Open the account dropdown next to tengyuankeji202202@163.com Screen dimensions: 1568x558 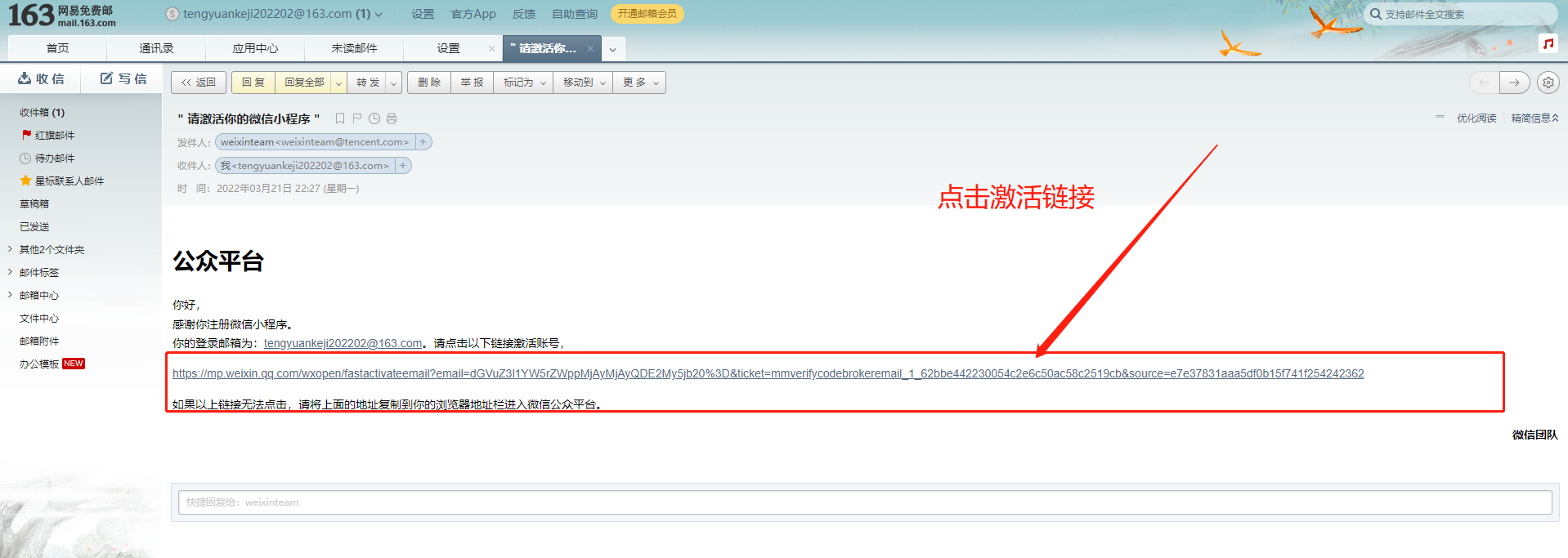[379, 15]
